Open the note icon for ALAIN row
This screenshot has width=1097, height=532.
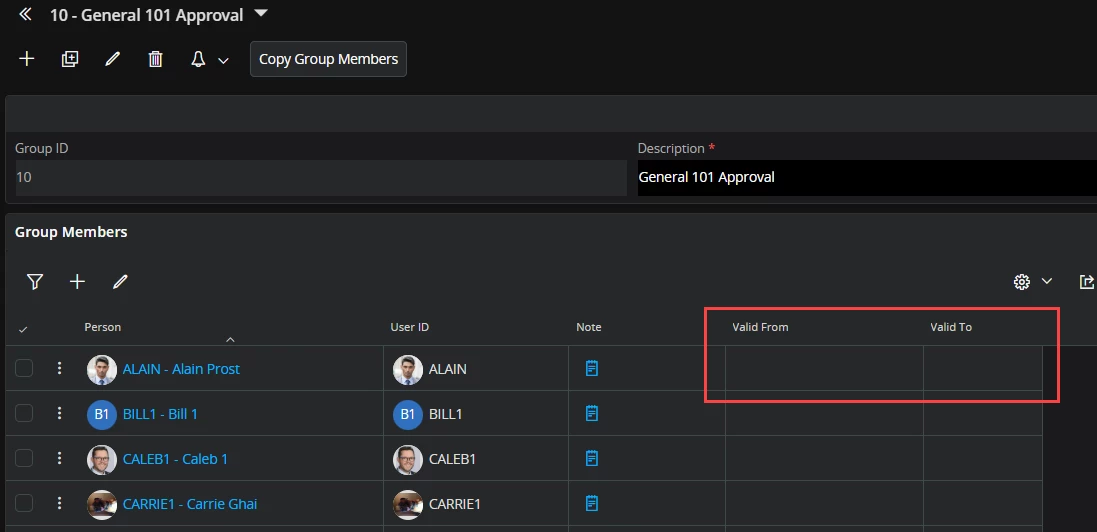coord(592,369)
